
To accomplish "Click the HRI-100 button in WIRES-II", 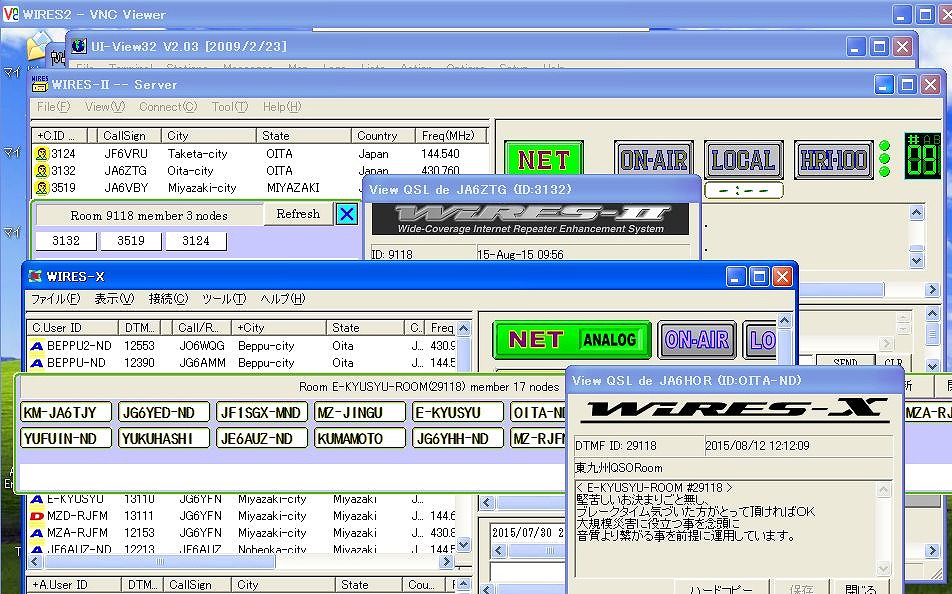I will (834, 160).
